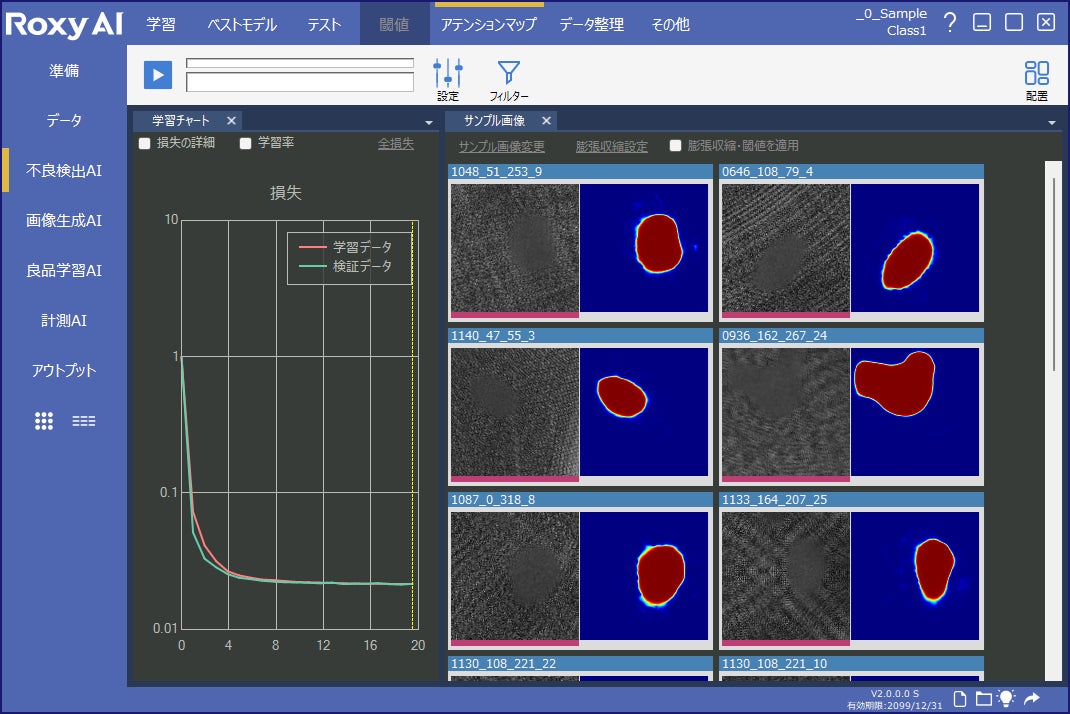Toggle 膨張収縮･閾値を適用 checkbox

pos(676,146)
